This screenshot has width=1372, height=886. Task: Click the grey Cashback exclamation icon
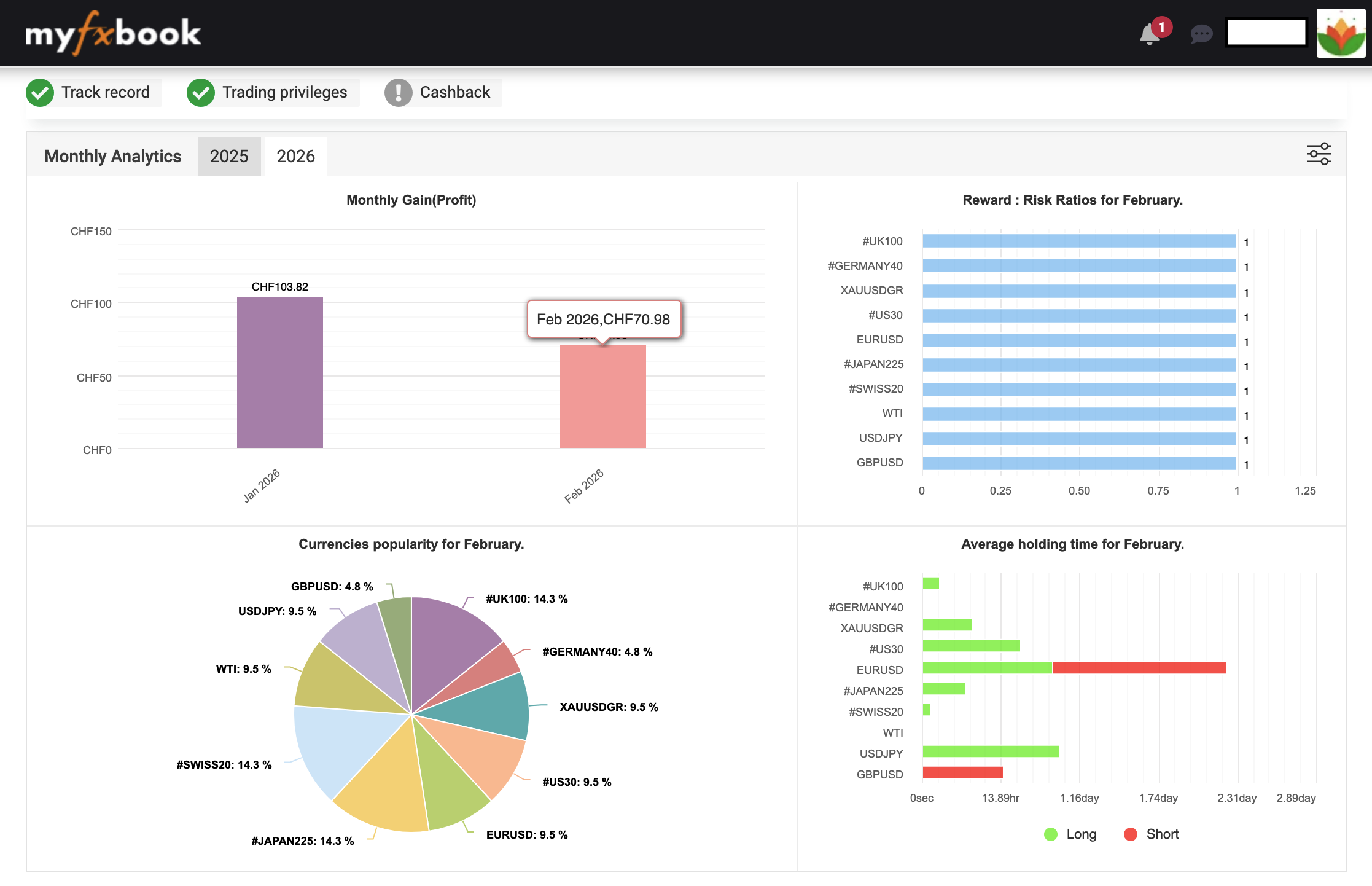point(399,93)
